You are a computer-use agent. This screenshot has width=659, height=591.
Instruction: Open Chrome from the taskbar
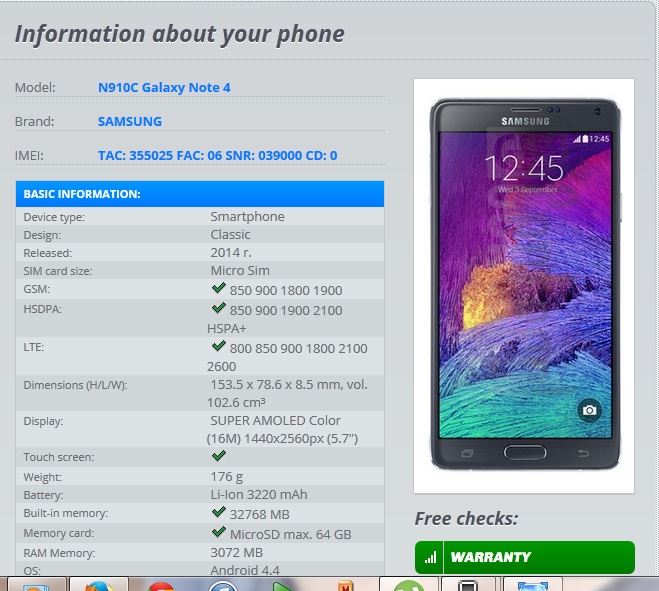(x=161, y=586)
